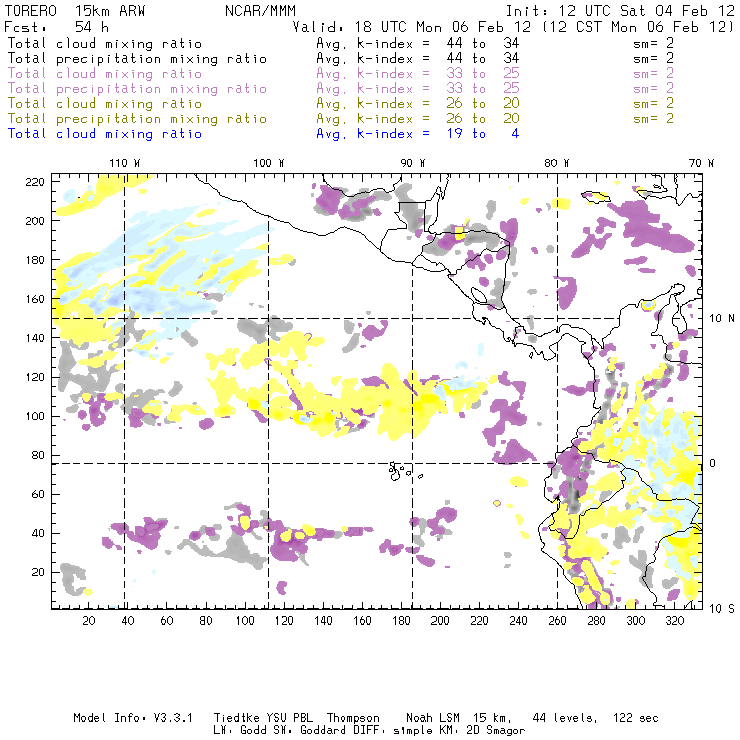
Task: Click the purple 'Avg. k-index = 33 to 25' cloud row
Action: pos(418,74)
